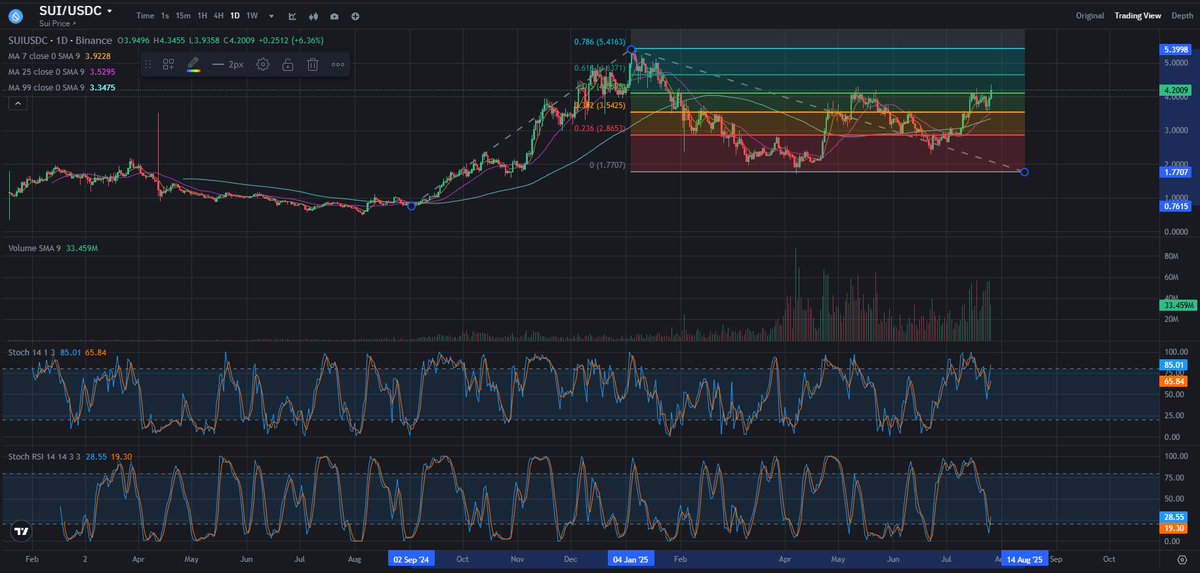Click the 14 Aug '25 date marker
1200x573 pixels.
point(1025,560)
